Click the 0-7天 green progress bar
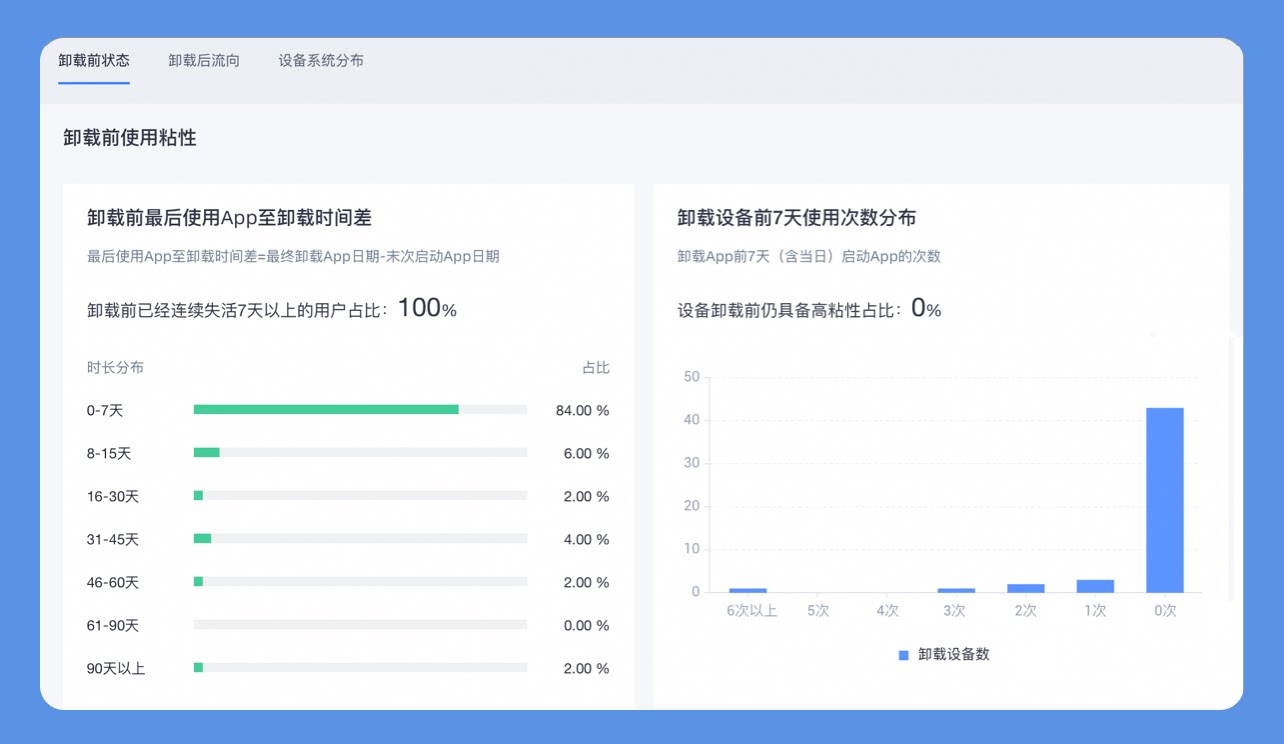 pyautogui.click(x=326, y=410)
